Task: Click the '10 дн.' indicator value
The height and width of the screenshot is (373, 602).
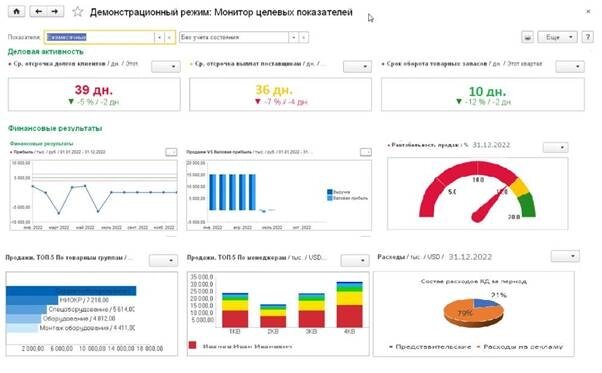Action: 487,91
